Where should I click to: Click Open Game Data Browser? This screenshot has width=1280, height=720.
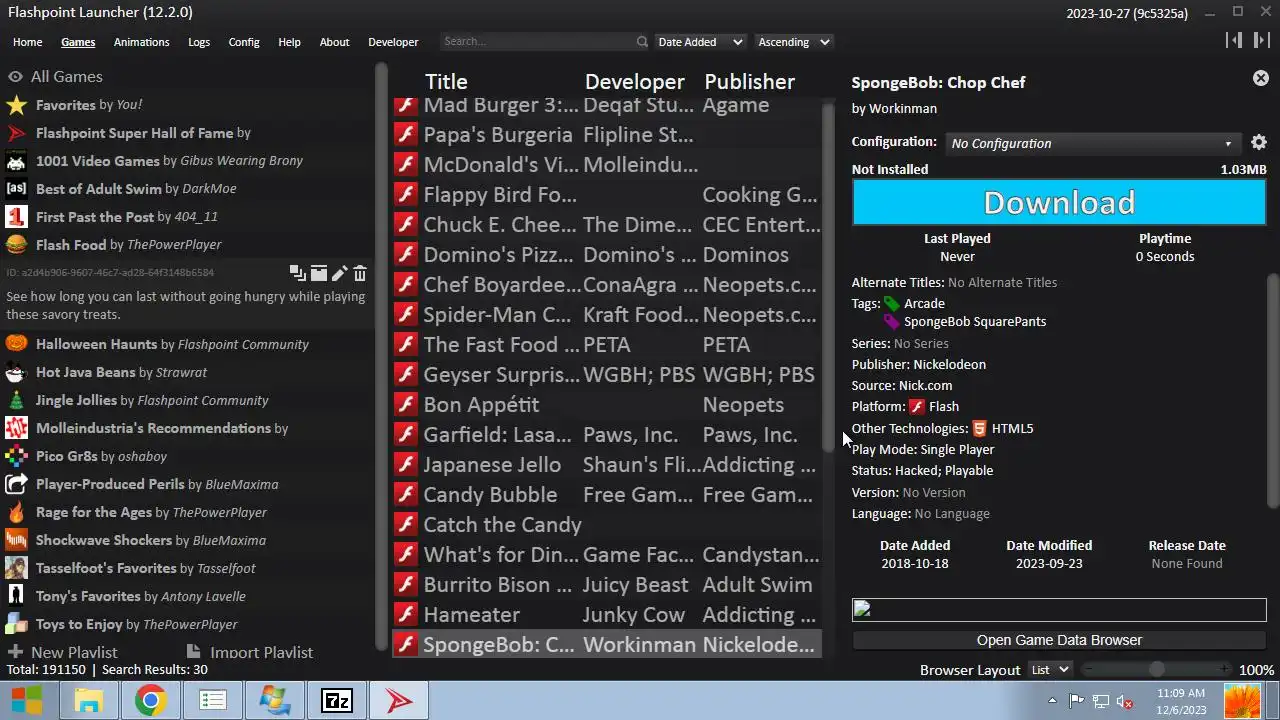click(x=1059, y=640)
